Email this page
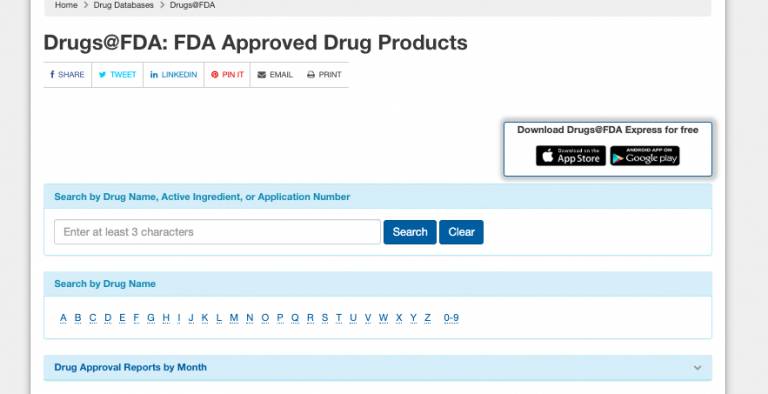Image resolution: width=768 pixels, height=394 pixels. click(275, 75)
